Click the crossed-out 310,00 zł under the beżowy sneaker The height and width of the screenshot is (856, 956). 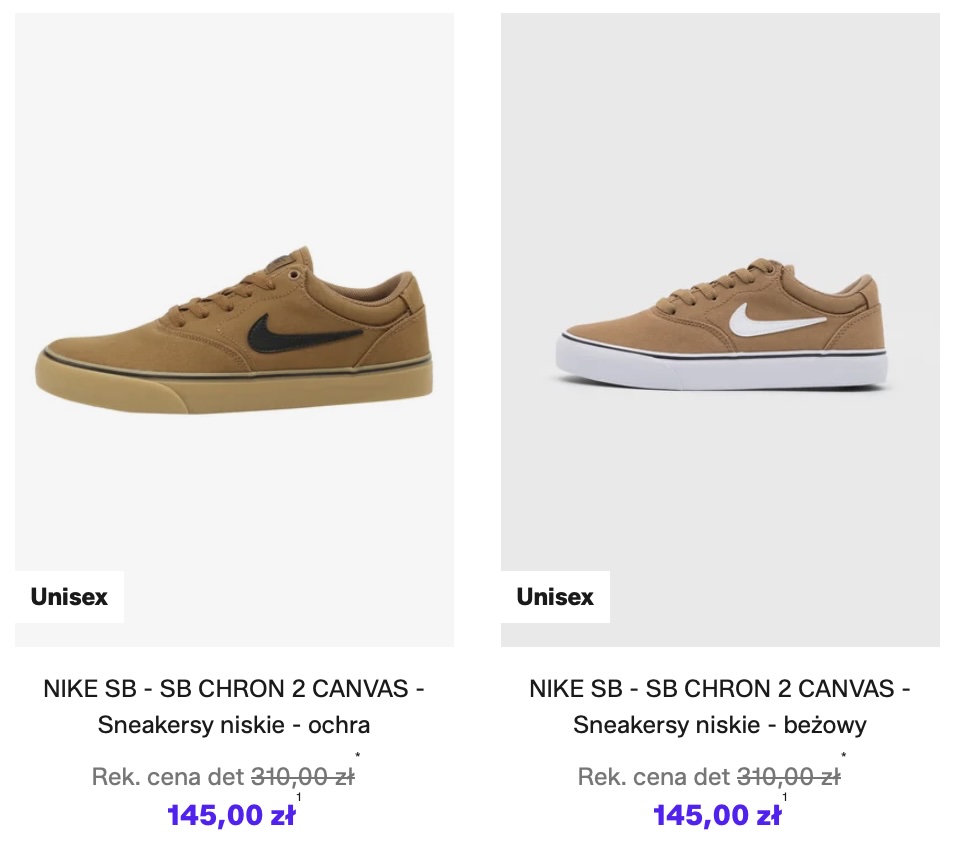[x=788, y=777]
